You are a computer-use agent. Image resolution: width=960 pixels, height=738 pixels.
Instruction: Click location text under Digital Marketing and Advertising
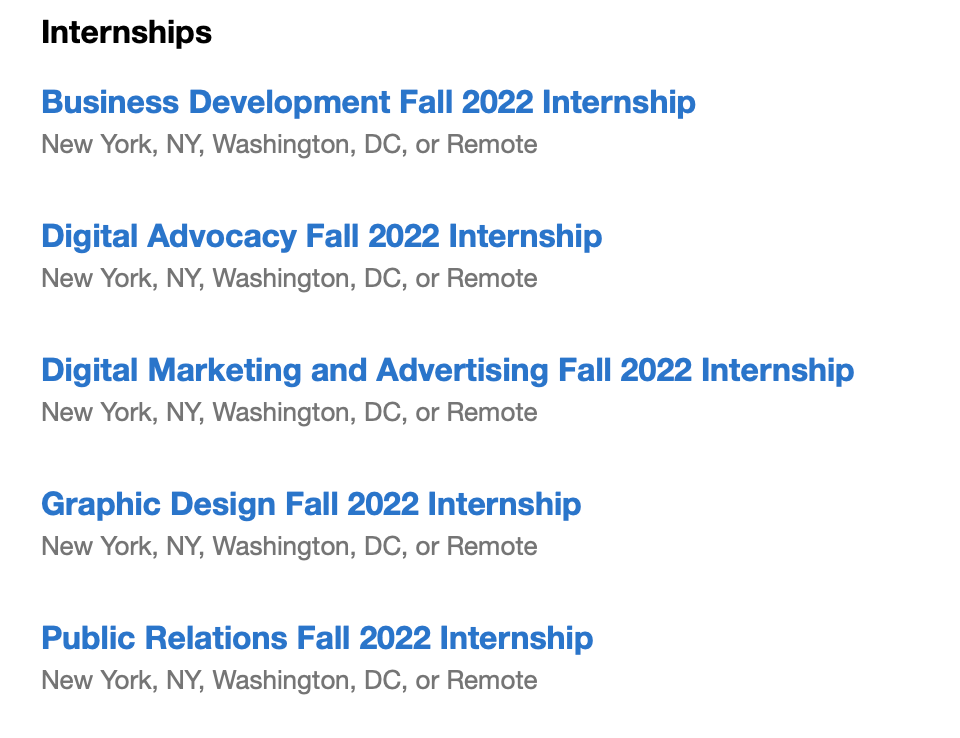289,413
